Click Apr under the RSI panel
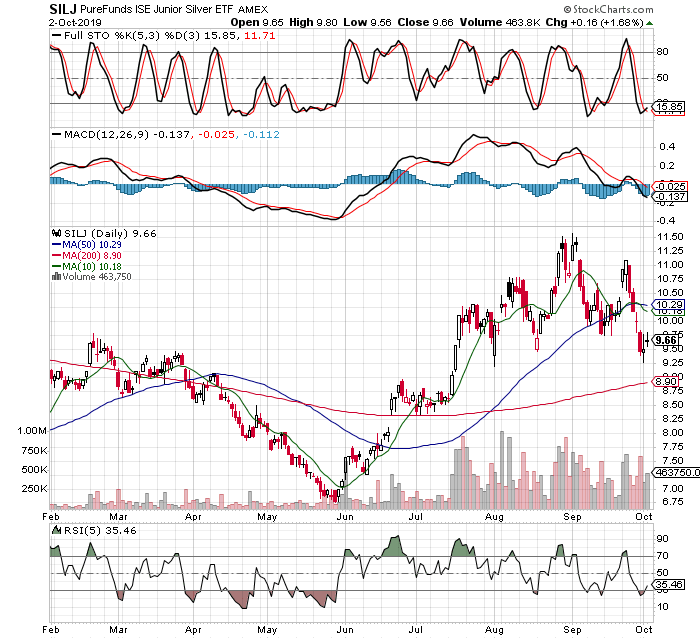Screen dimensions: 700x639 (x=193, y=630)
